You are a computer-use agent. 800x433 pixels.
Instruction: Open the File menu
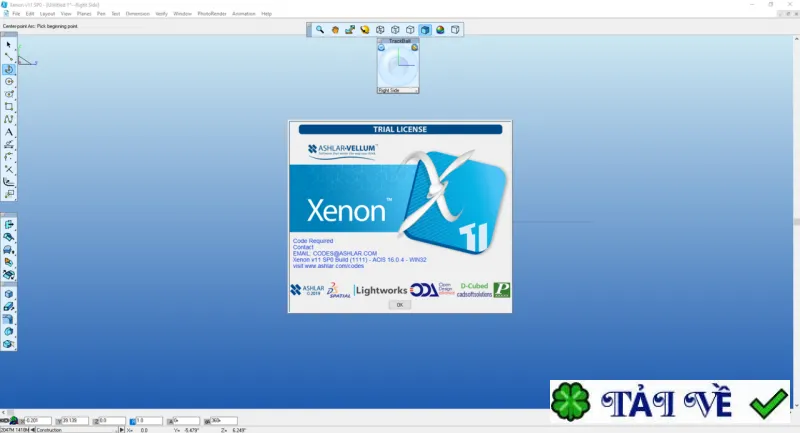coord(16,14)
